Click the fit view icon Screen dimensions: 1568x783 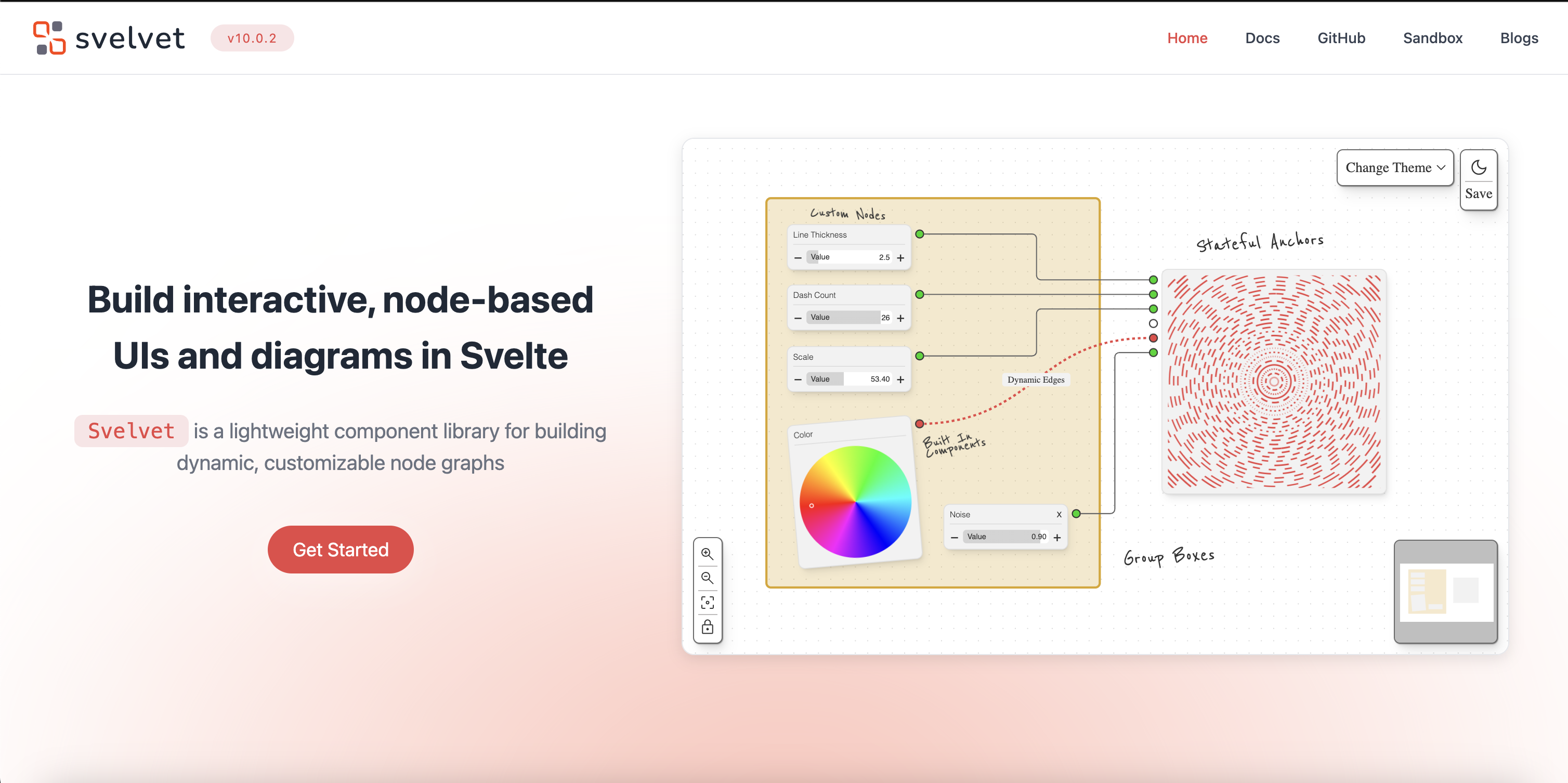707,602
